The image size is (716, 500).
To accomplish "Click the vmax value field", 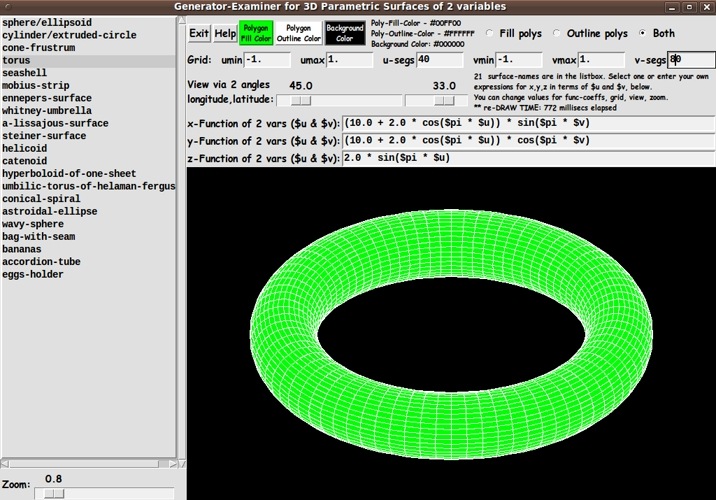I will coord(601,60).
